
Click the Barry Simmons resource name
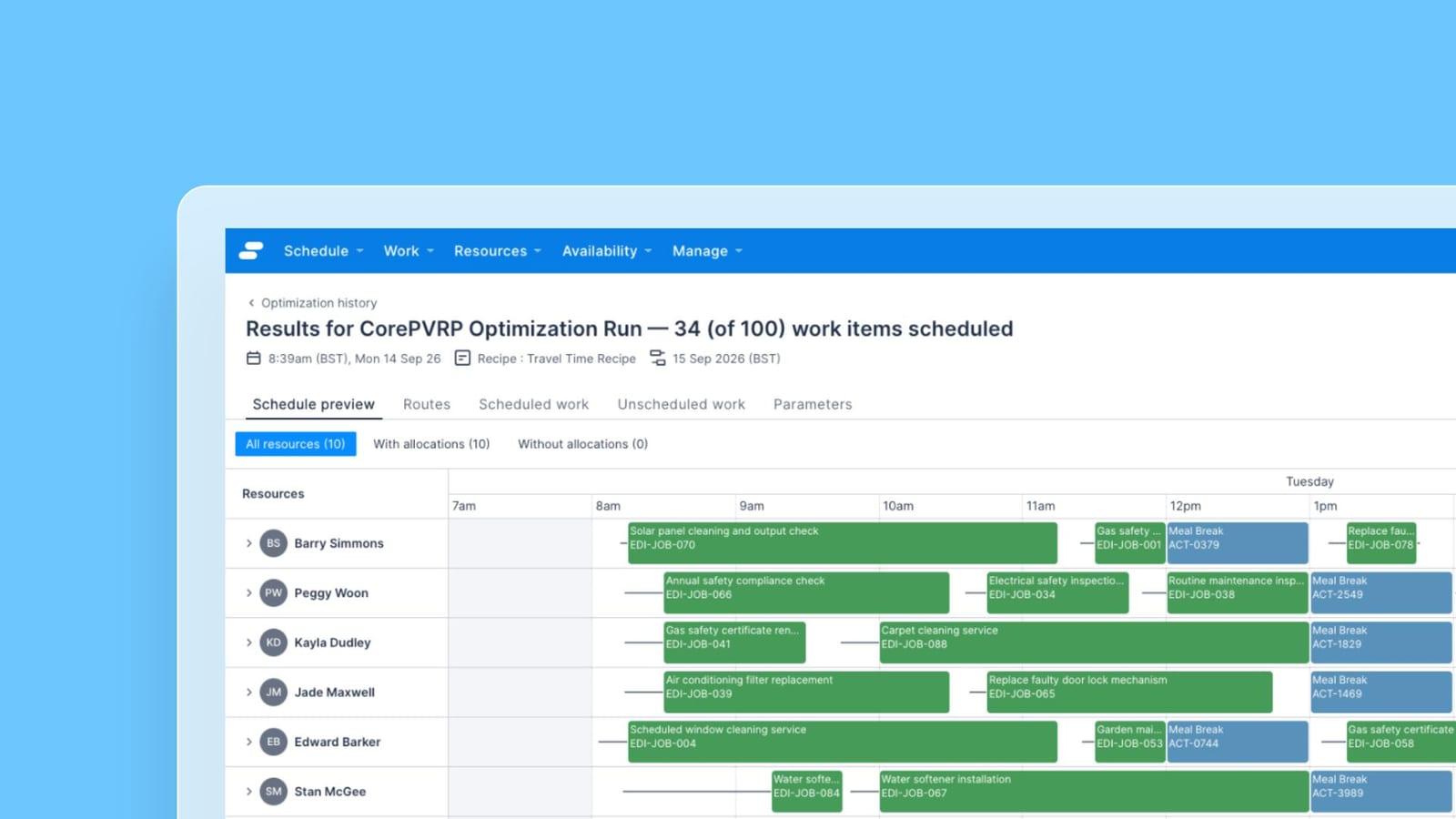[x=339, y=543]
